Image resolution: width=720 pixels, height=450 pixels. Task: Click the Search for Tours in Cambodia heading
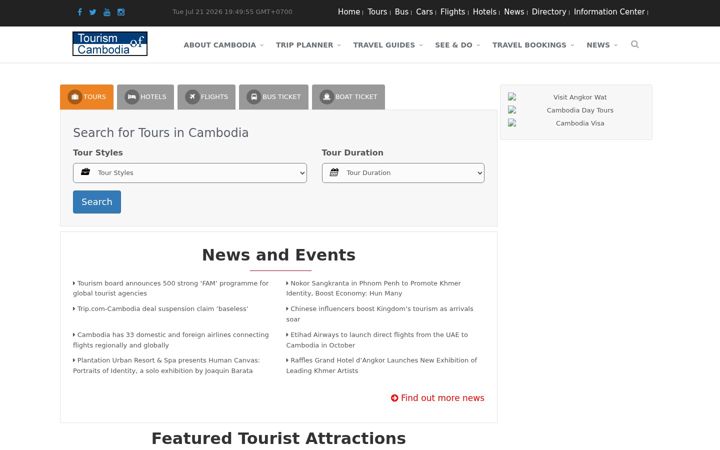pos(161,133)
